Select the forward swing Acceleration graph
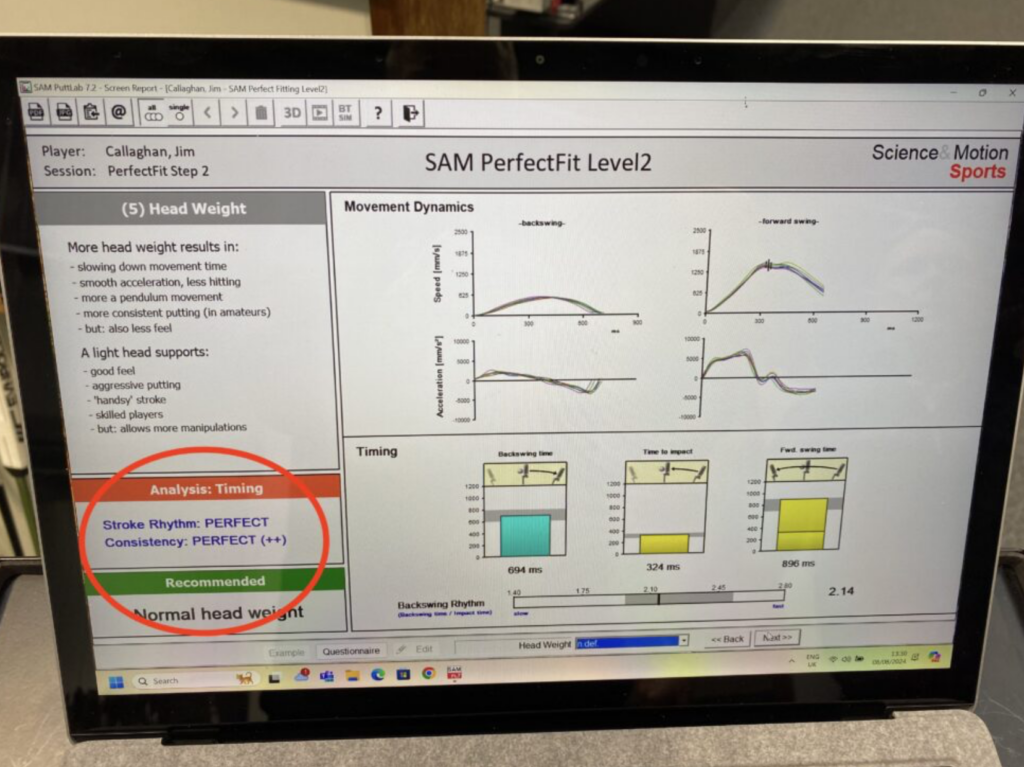 point(805,377)
